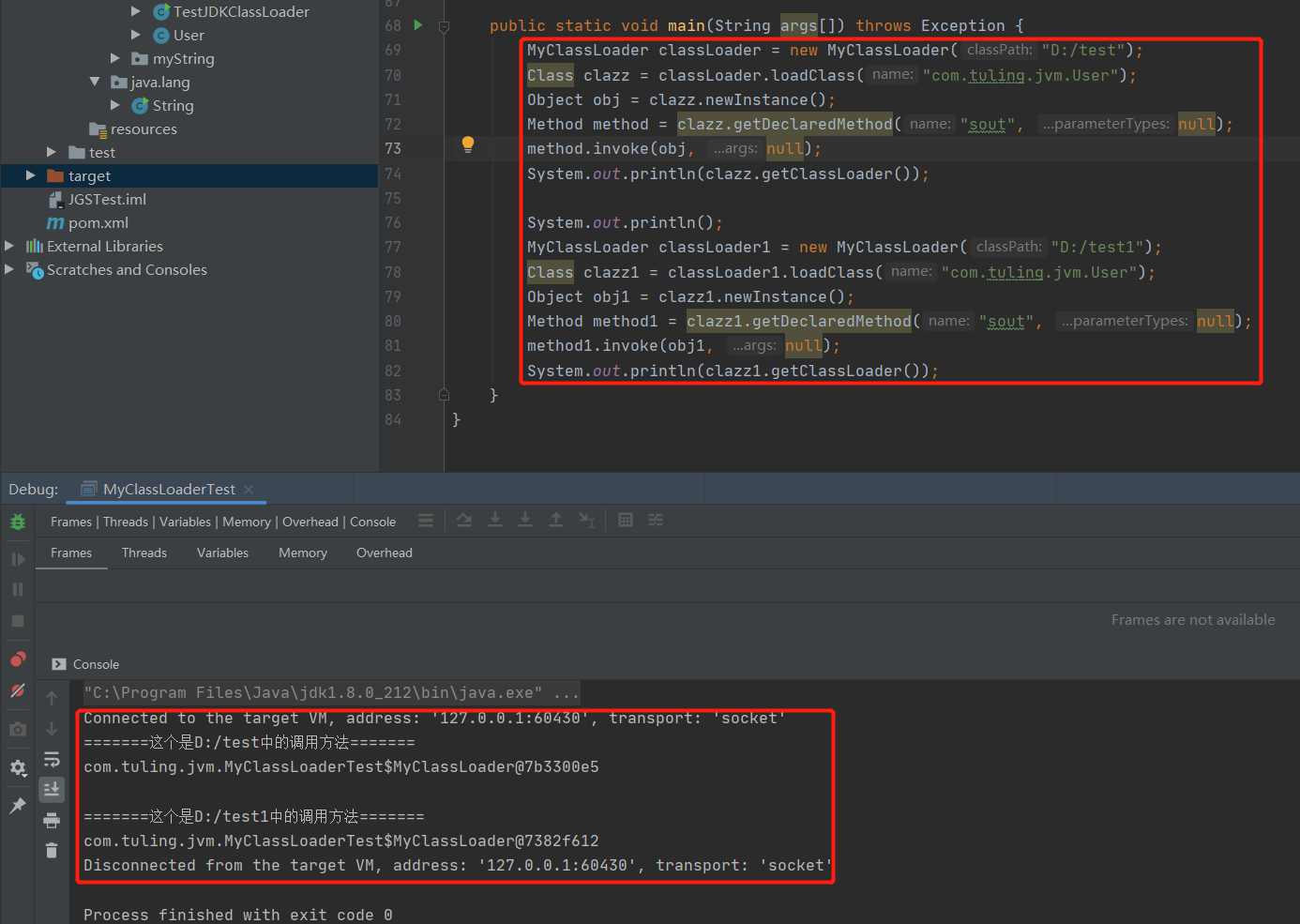Switch to the Frames sub-tab
Screen dimensions: 1300x924
pos(71,553)
